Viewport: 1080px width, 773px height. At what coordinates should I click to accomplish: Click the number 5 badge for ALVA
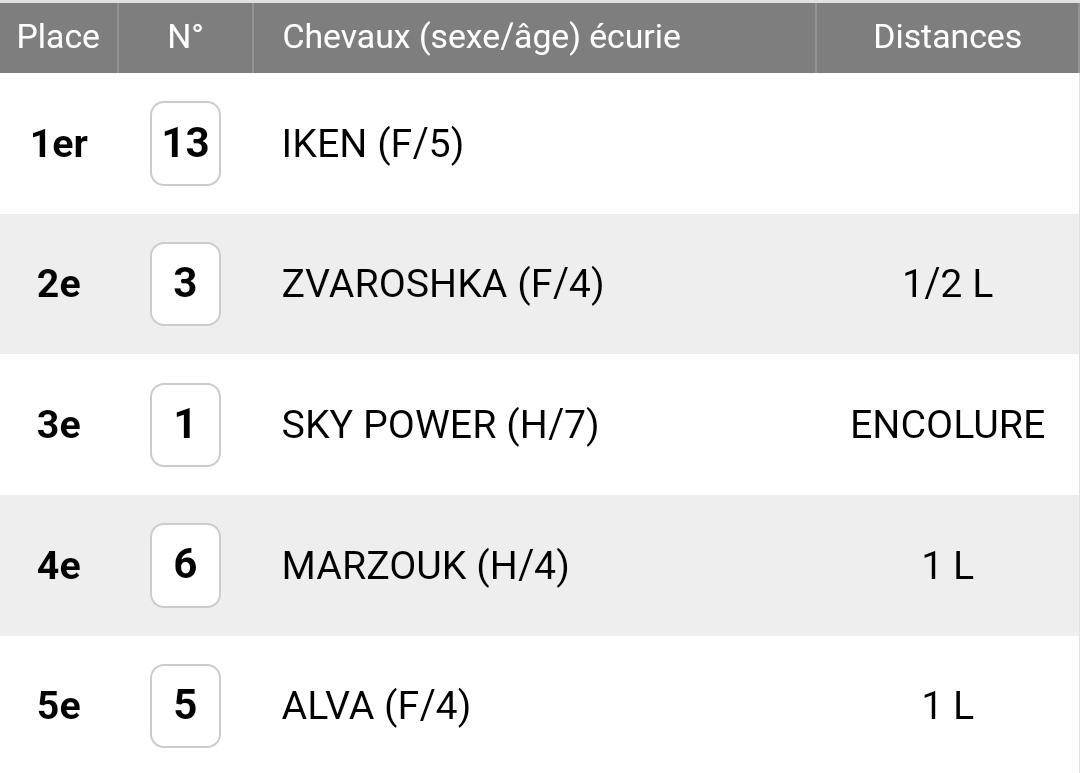pos(185,705)
